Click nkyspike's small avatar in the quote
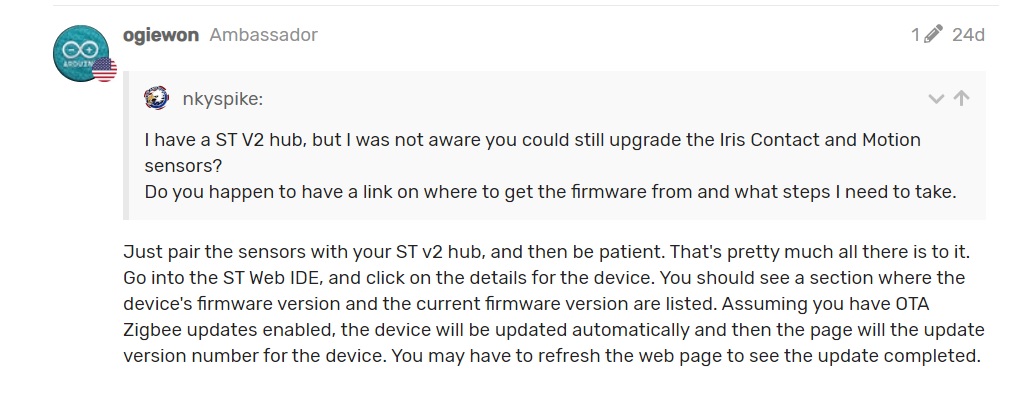 tap(157, 99)
